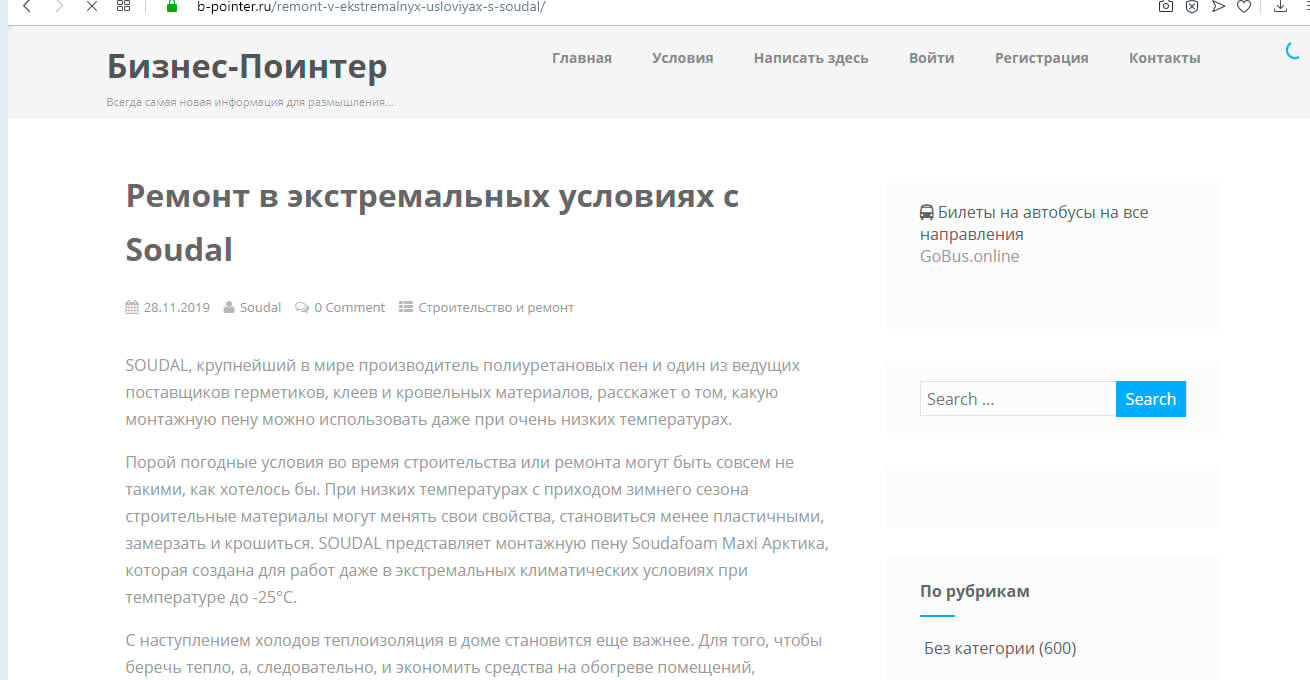Click the GoBus.online link

click(x=969, y=256)
